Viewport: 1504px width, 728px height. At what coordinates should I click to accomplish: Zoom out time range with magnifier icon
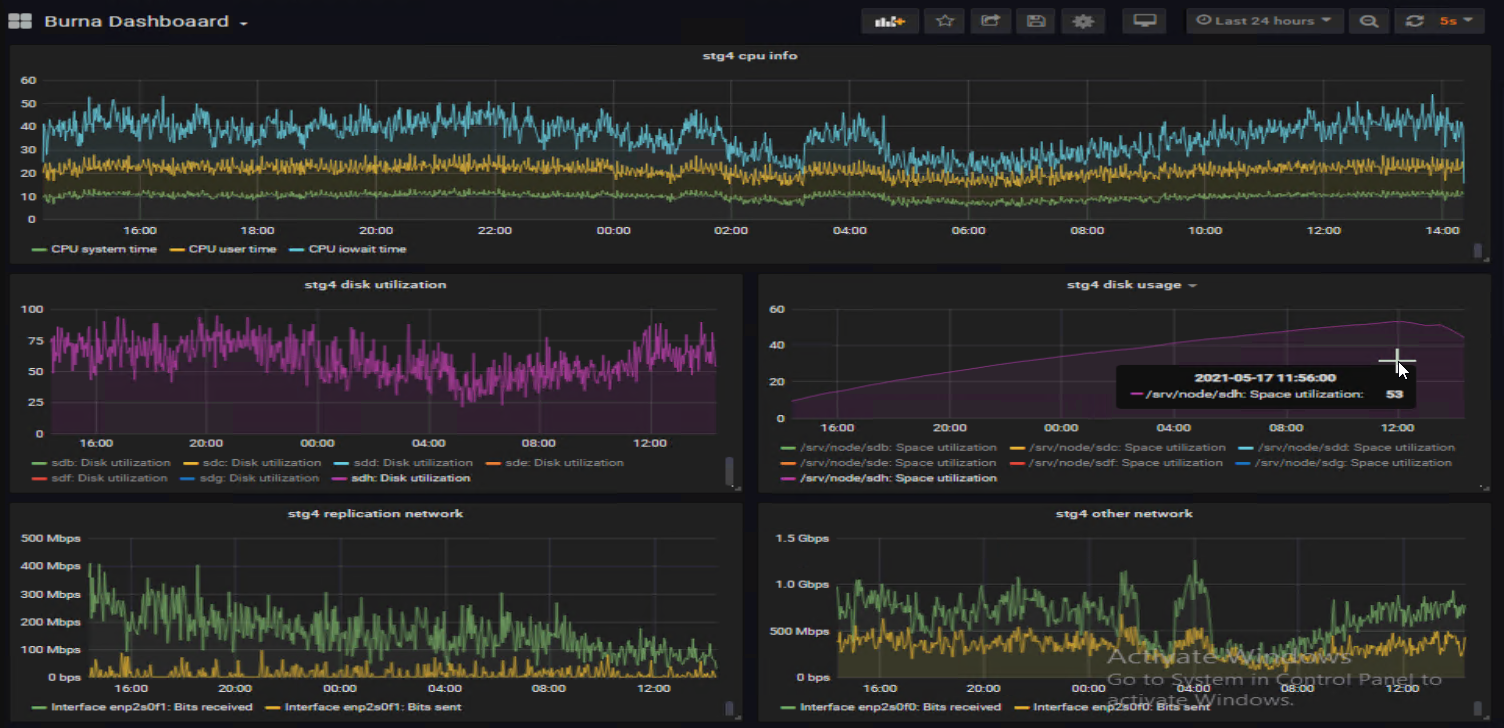point(1369,21)
